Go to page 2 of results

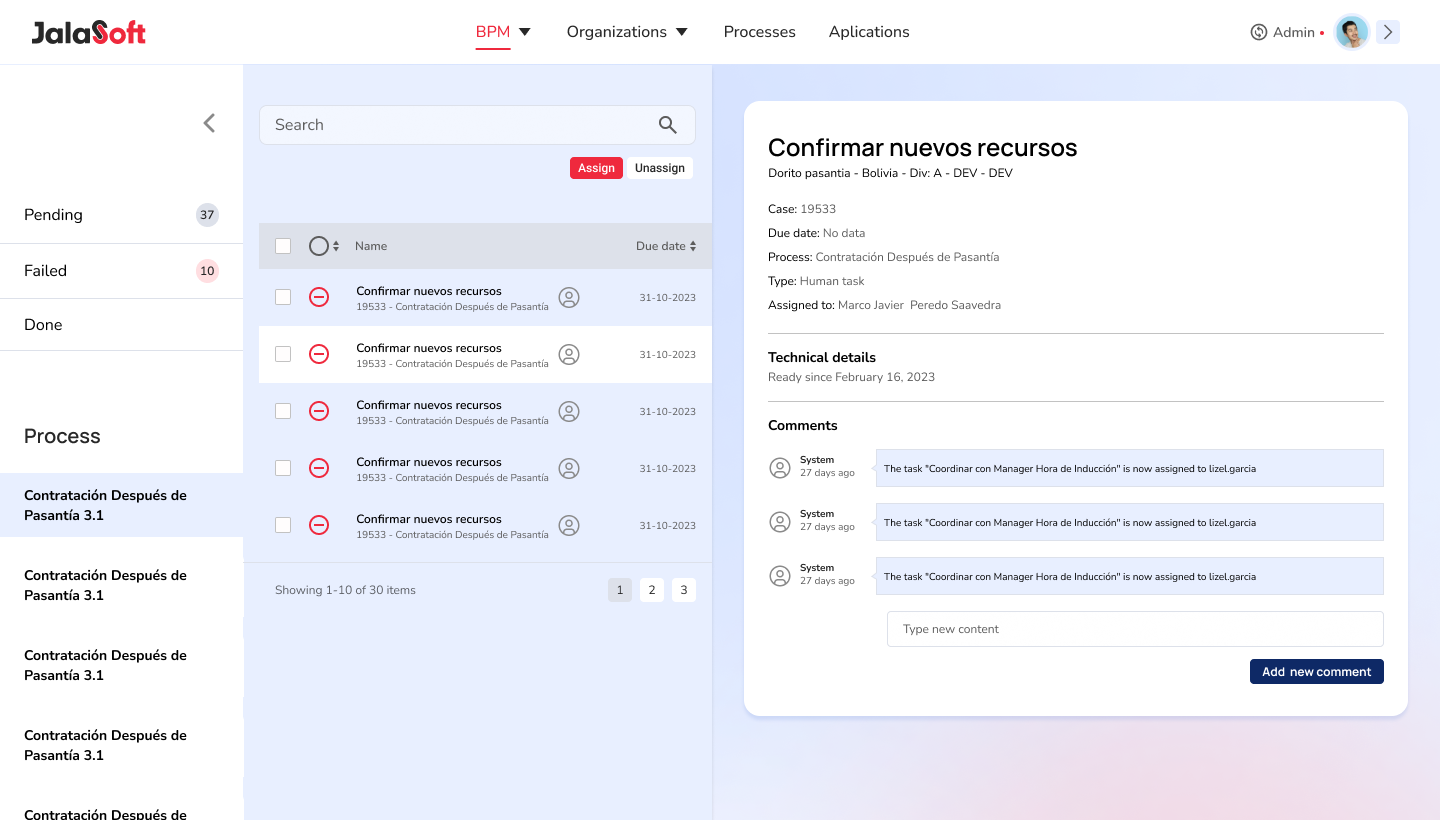point(652,590)
